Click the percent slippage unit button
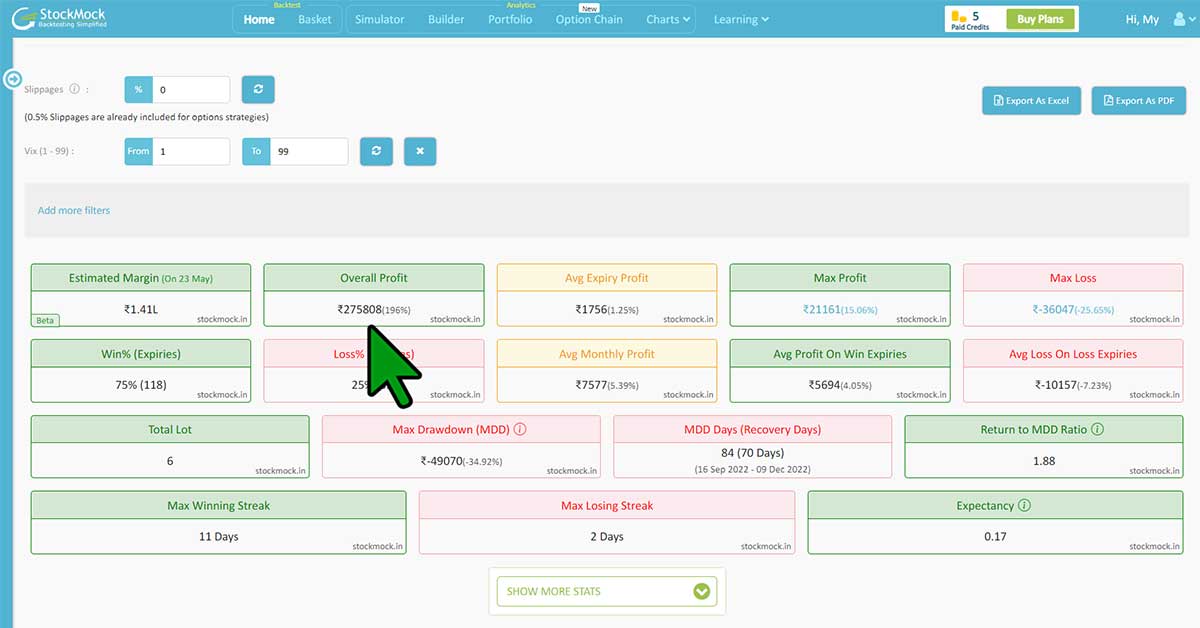The height and width of the screenshot is (628, 1200). [138, 89]
